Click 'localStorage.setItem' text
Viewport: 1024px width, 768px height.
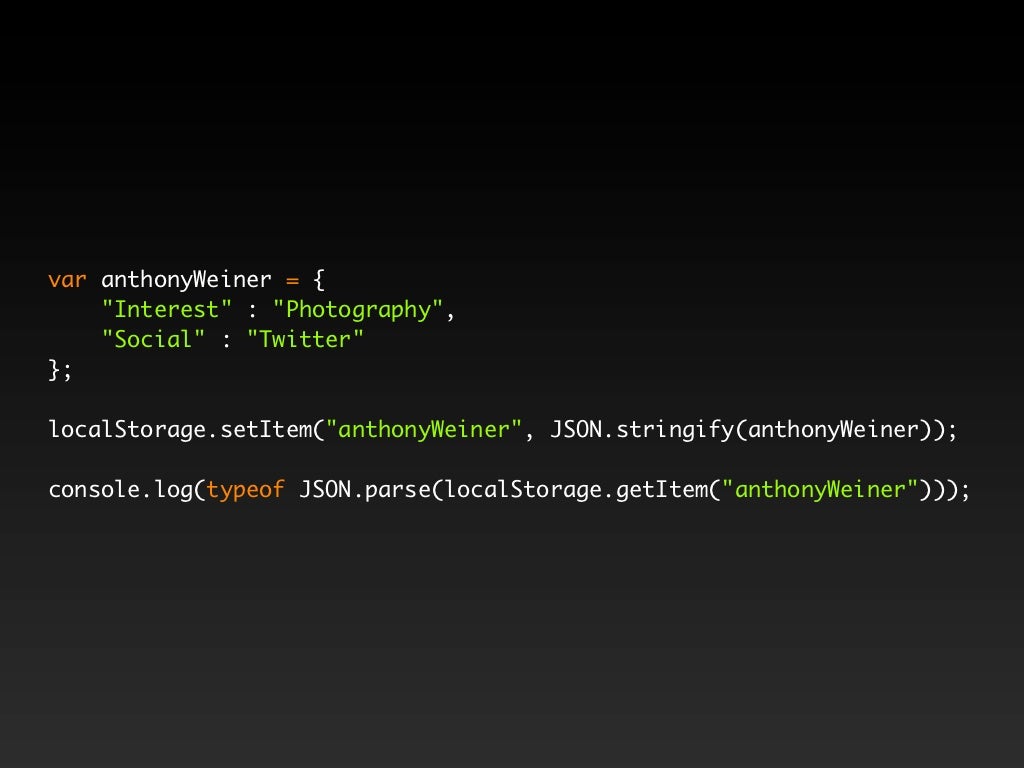tap(181, 430)
